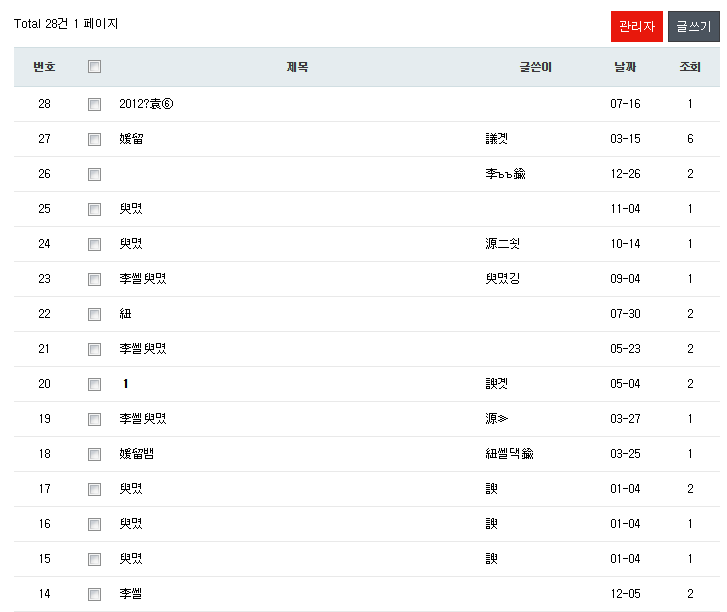The width and height of the screenshot is (727, 612).
Task: Check the checkbox for row 17
Action: tap(95, 489)
